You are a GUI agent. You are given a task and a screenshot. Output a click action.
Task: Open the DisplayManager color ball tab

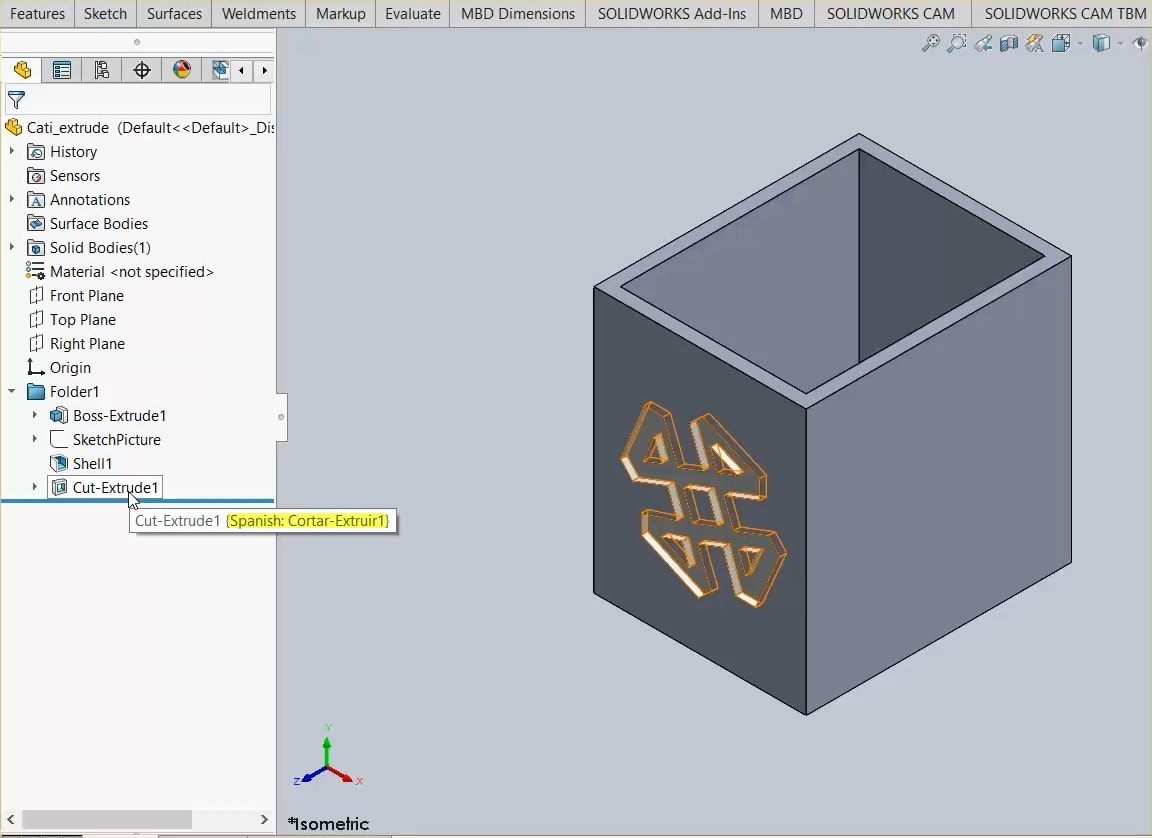(181, 71)
